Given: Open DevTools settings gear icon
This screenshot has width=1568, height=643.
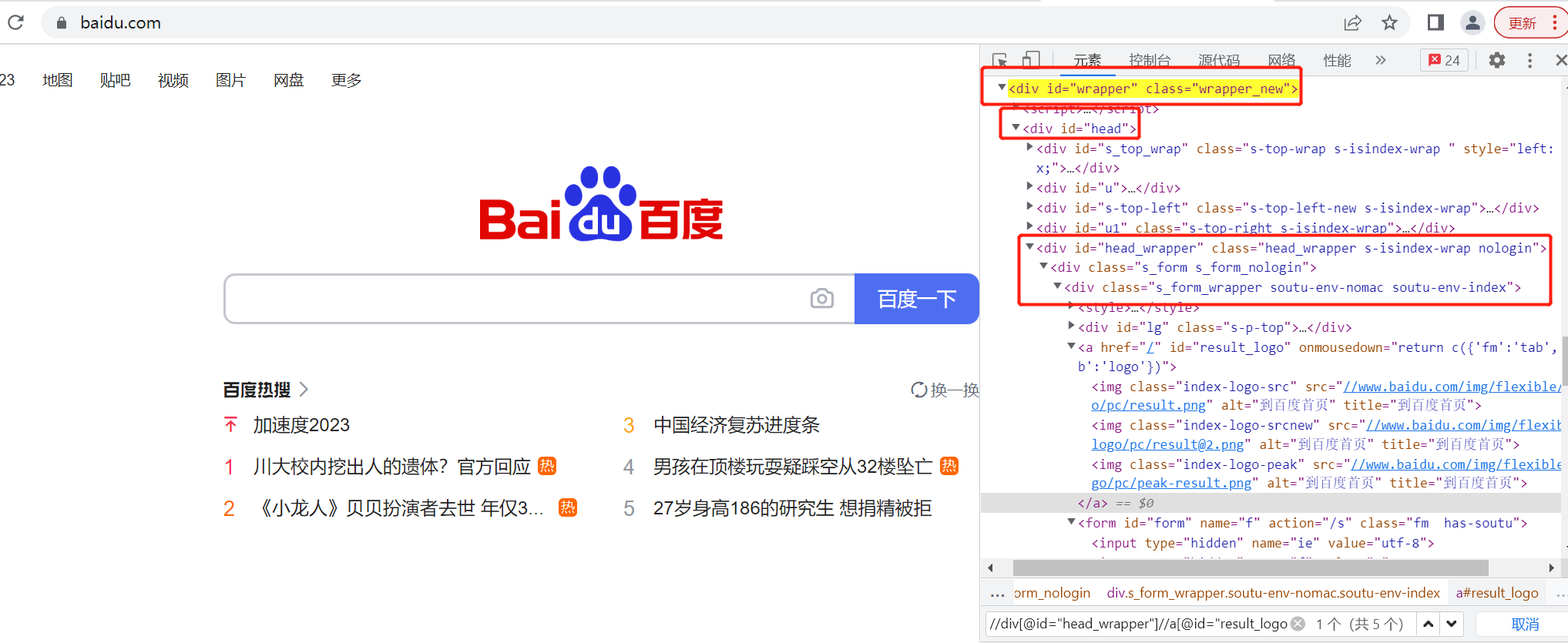Looking at the screenshot, I should (x=1496, y=60).
